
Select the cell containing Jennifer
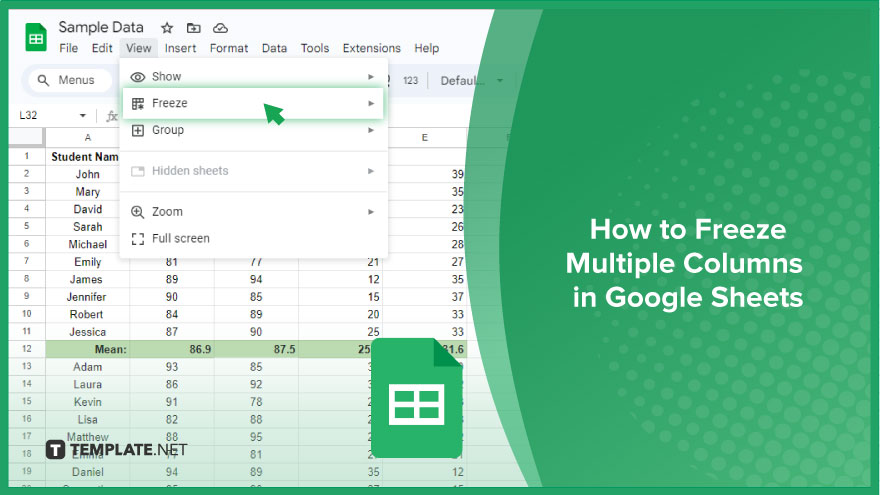pyautogui.click(x=88, y=296)
